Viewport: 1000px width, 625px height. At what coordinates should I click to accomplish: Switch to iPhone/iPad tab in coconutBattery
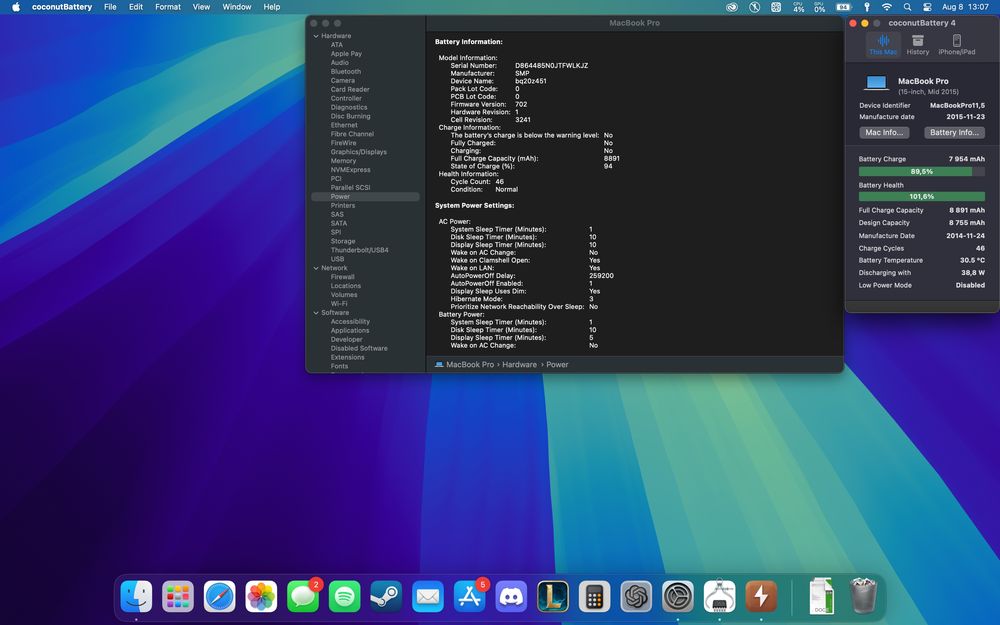[957, 45]
